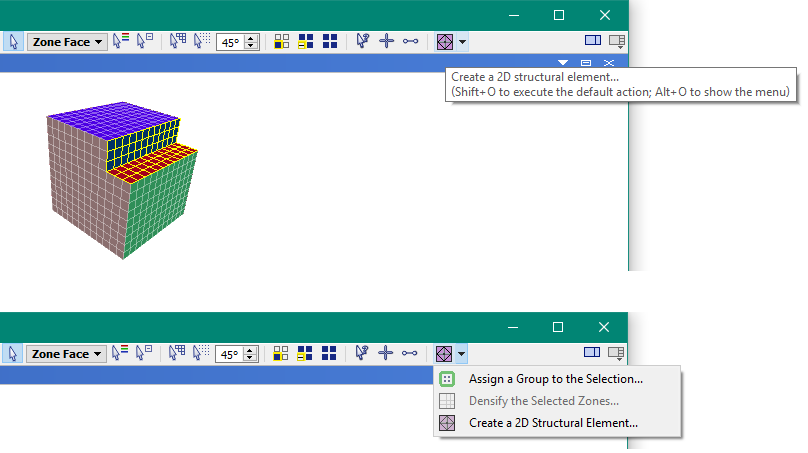
Task: Toggle the side panel icon in model-view window
Action: pyautogui.click(x=593, y=40)
